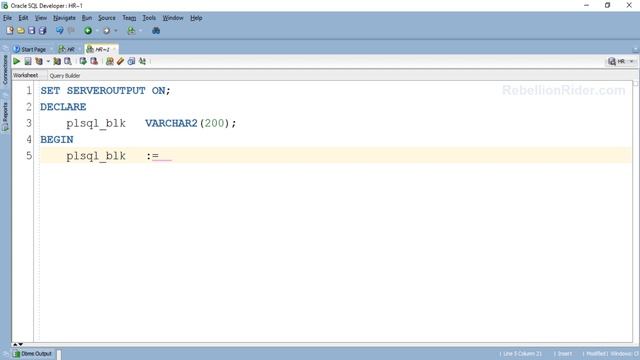This screenshot has width=640, height=360.
Task: Click the Rollback icon in worksheet toolbar
Action: click(x=94, y=61)
